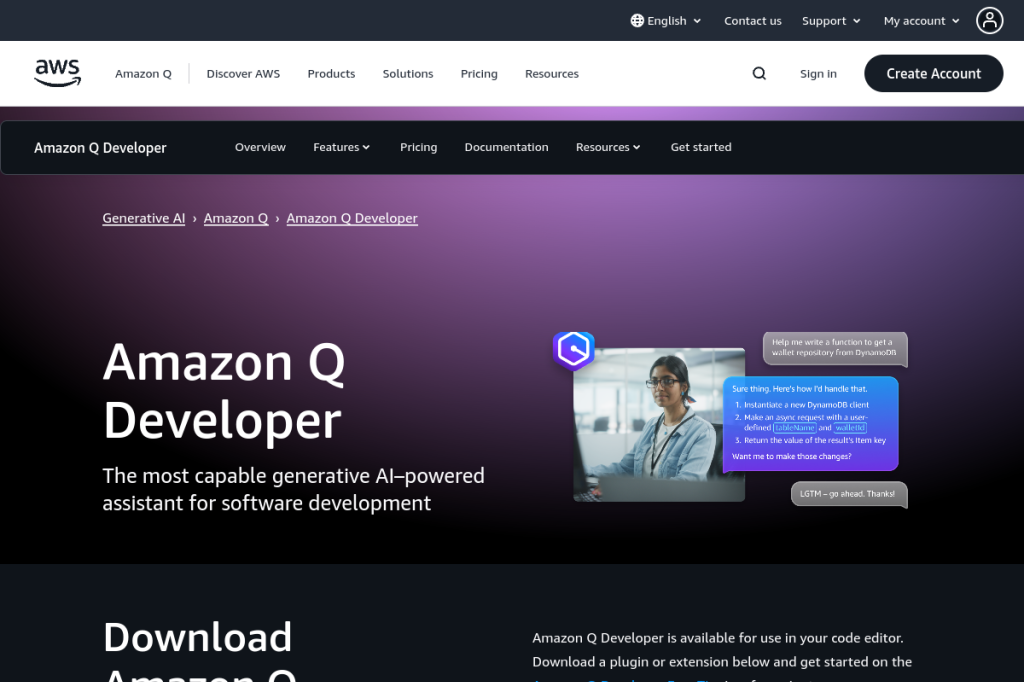Go to the Overview tab
1024x682 pixels.
[260, 147]
